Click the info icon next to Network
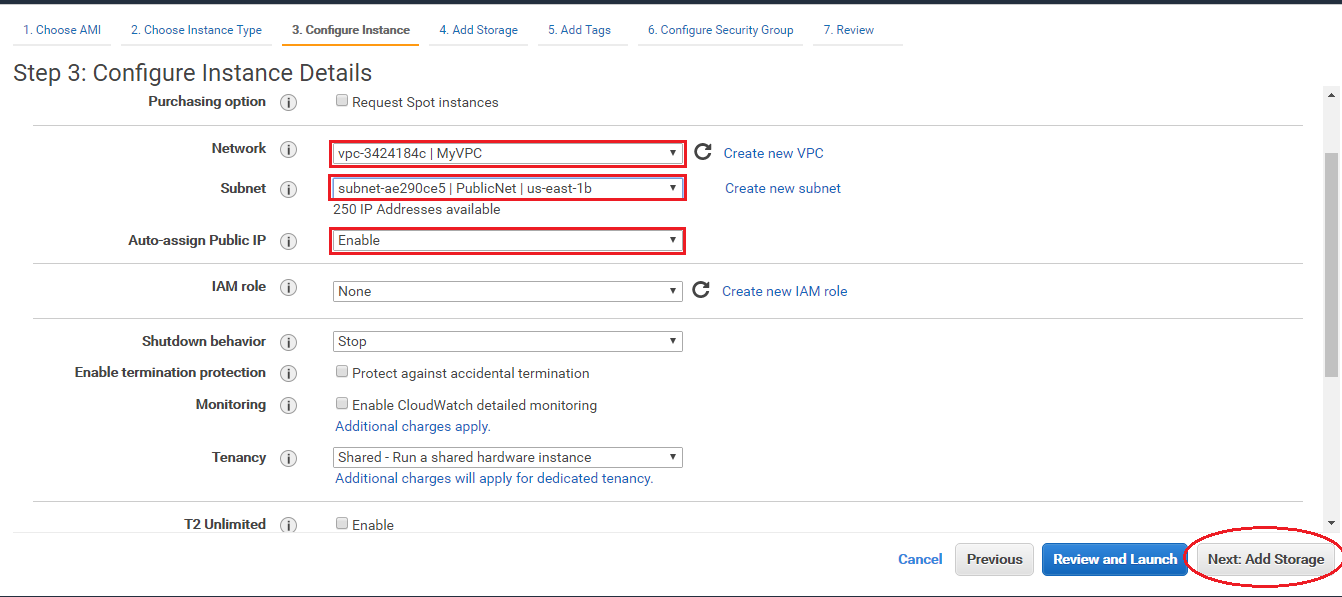 [x=288, y=150]
